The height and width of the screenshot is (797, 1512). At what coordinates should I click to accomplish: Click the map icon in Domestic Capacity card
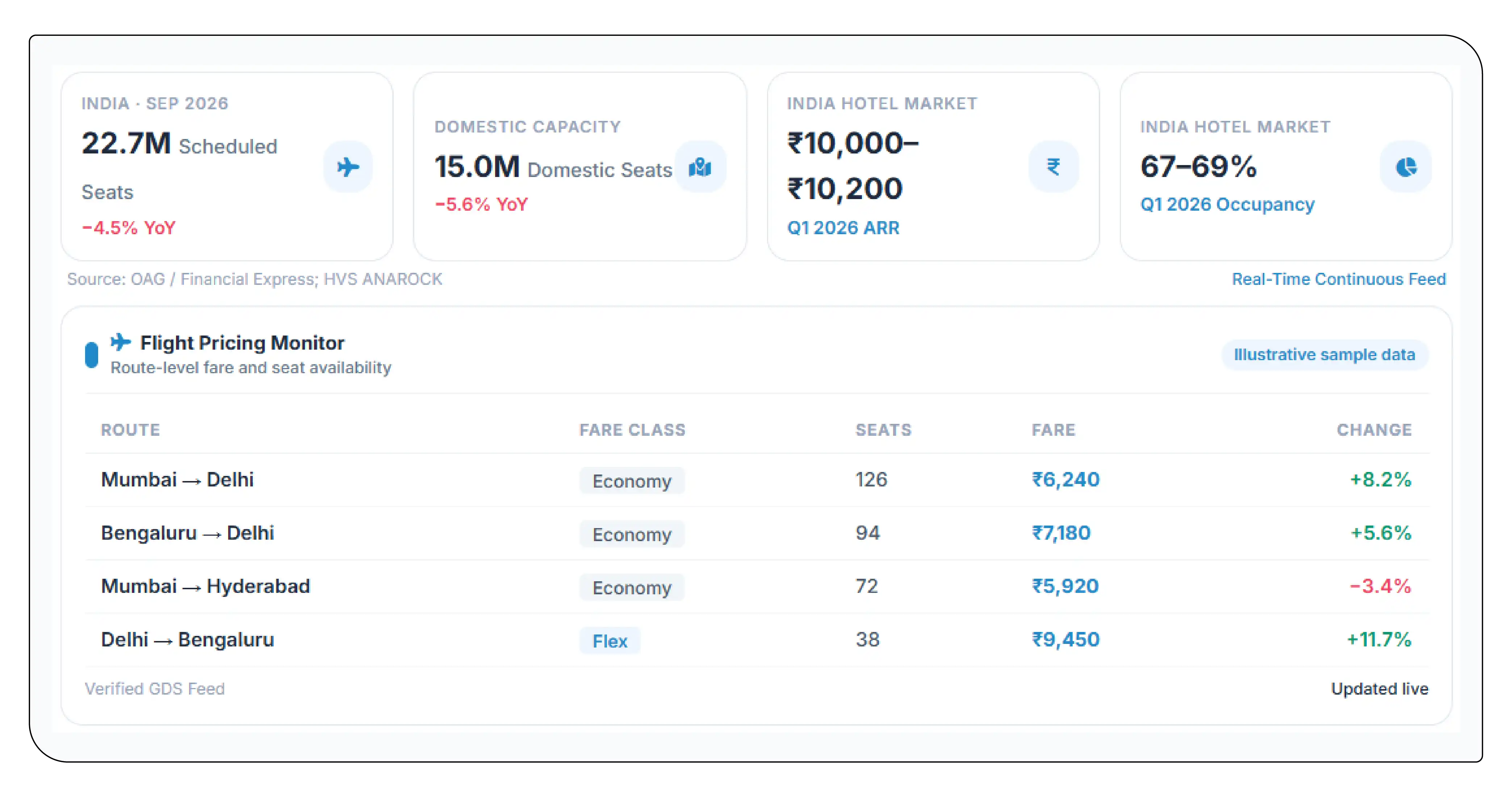point(700,167)
